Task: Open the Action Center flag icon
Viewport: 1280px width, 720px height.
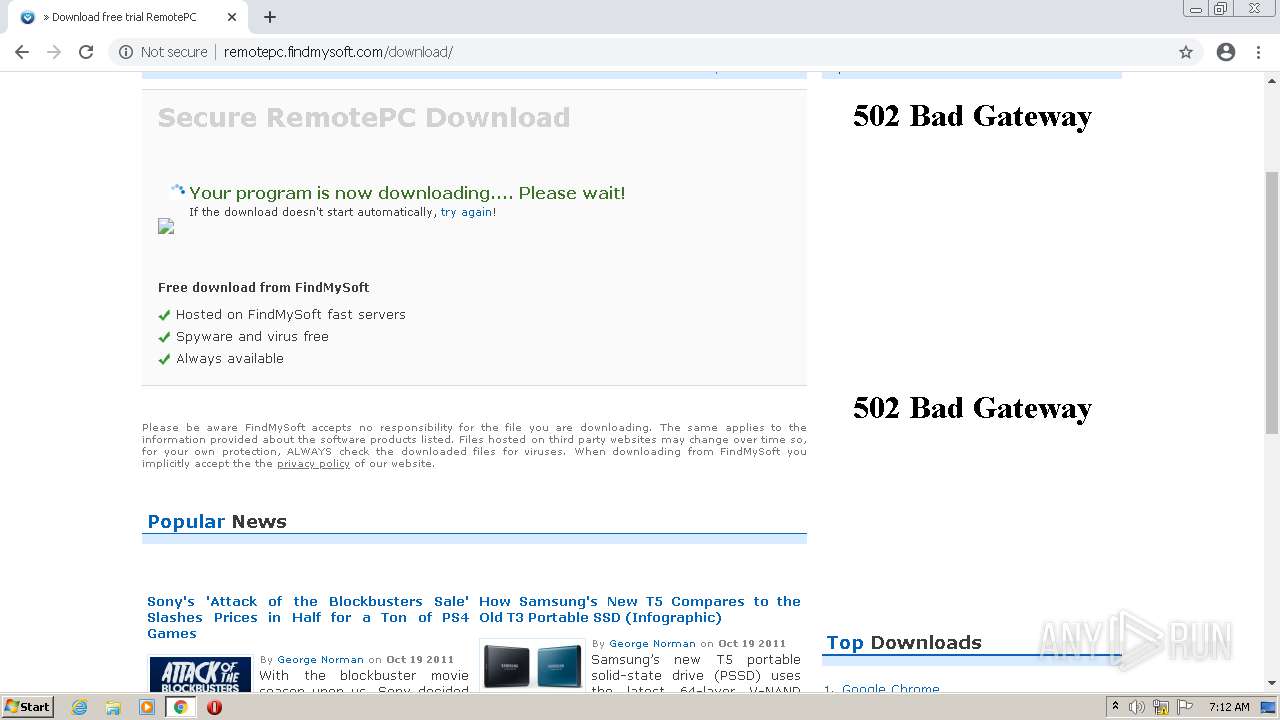Action: [1184, 707]
